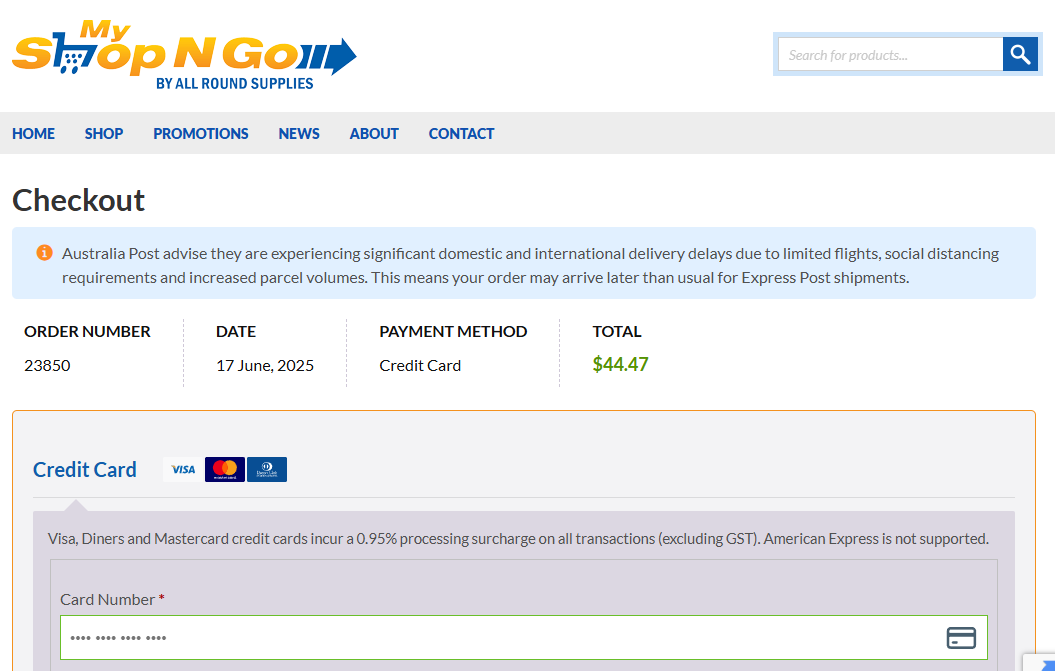1055x671 pixels.
Task: Click the Credit Card payment method value
Action: pos(420,365)
